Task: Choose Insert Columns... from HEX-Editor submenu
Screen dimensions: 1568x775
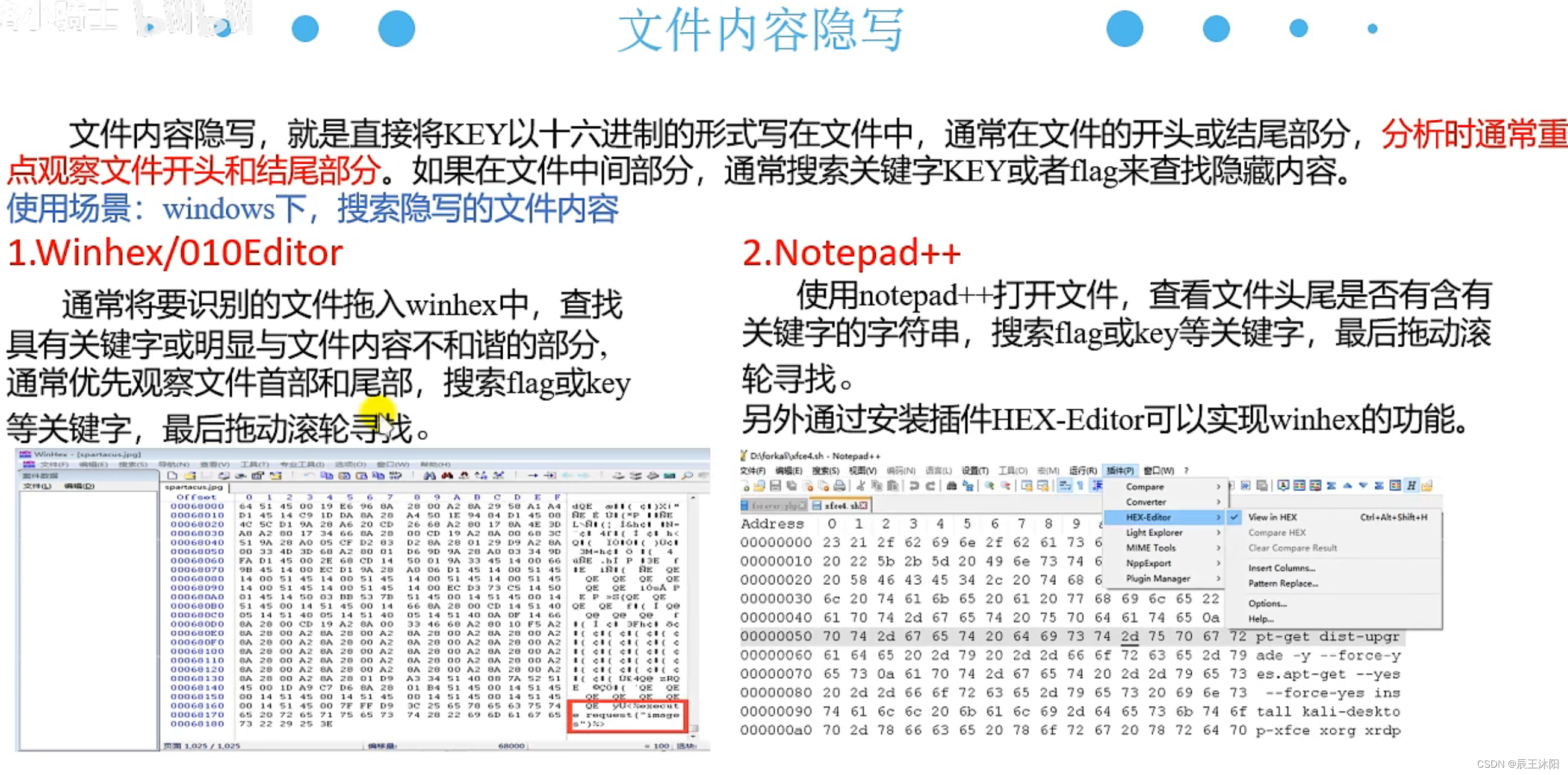Action: (1282, 568)
